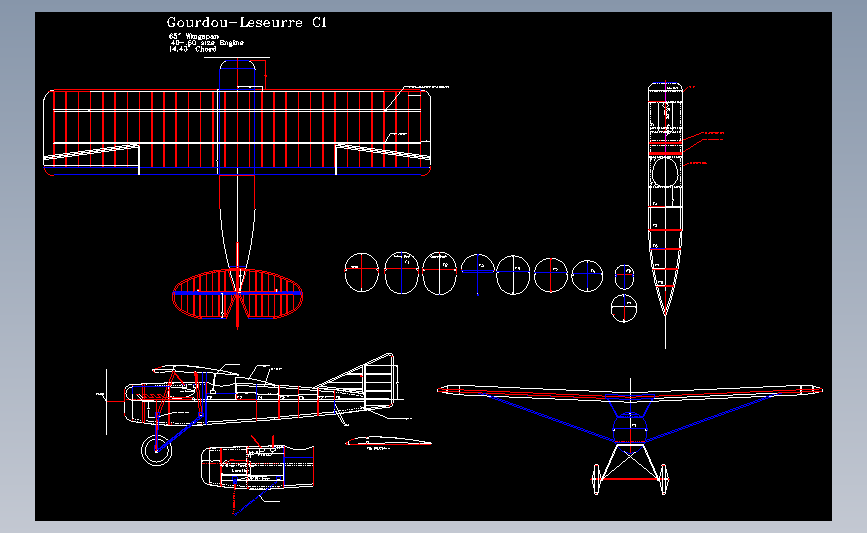Pick the last large former in the cross-section row
Screen dimensions: 867x533
click(587, 275)
